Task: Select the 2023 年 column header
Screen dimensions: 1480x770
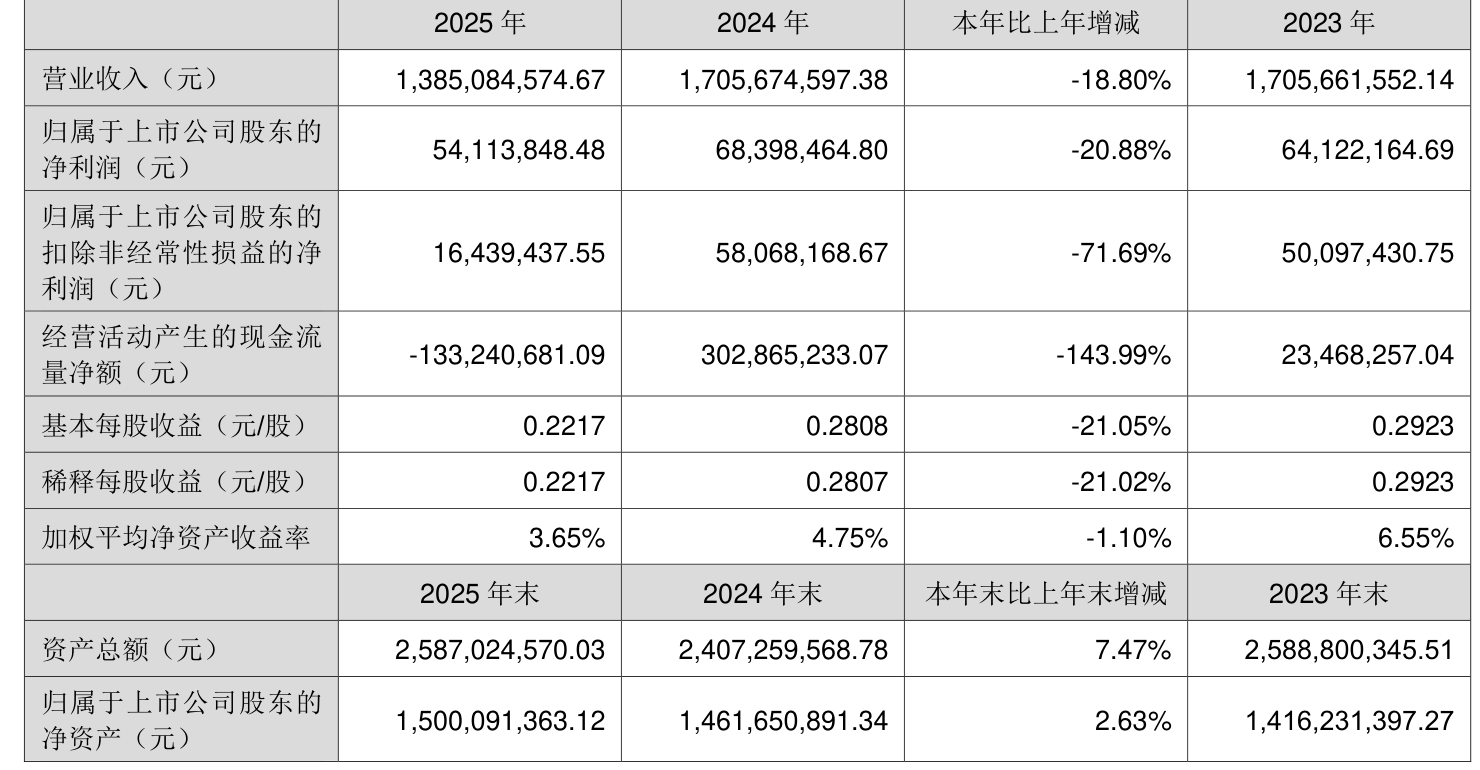Action: [x=1328, y=24]
